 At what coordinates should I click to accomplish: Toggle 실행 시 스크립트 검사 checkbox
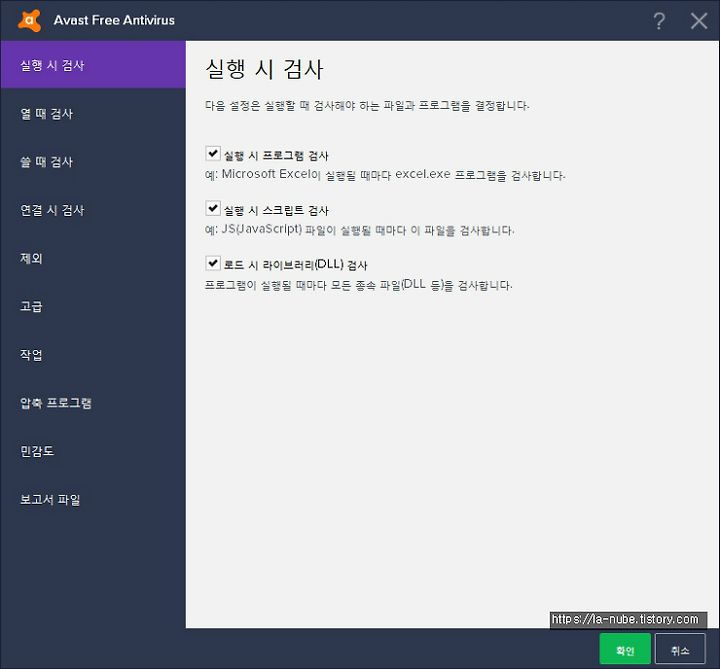click(x=213, y=208)
